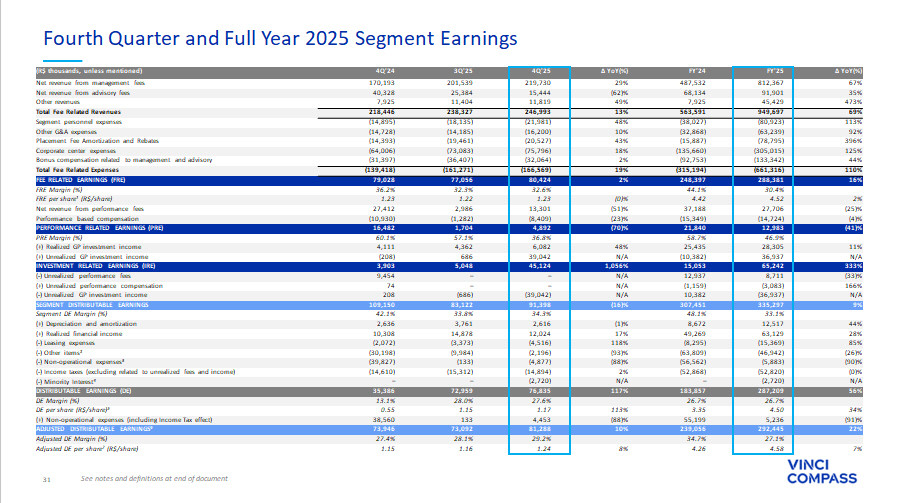This screenshot has height=503, width=898.
Task: Select page number 31
Action: [x=46, y=481]
